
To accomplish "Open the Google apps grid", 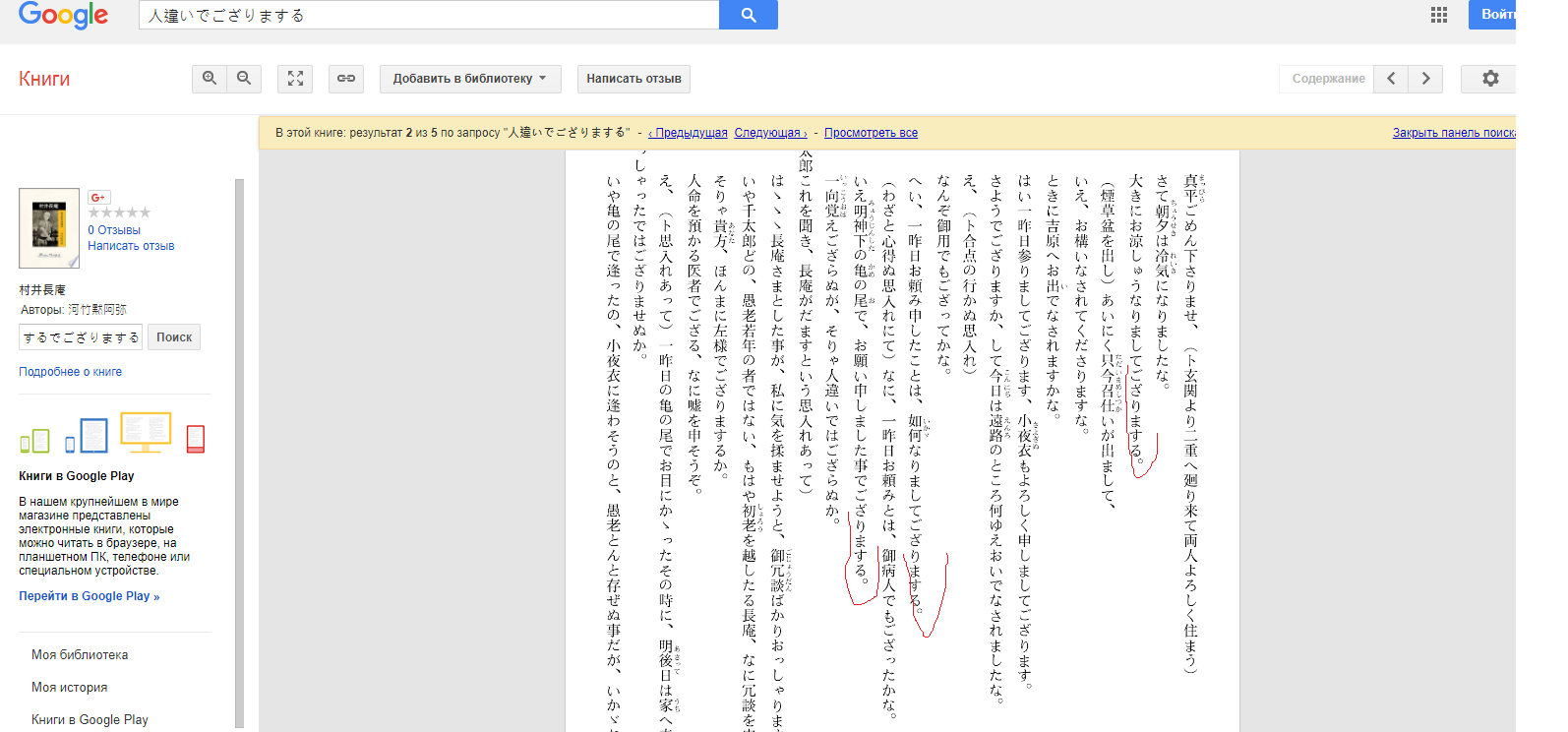I will [1439, 15].
